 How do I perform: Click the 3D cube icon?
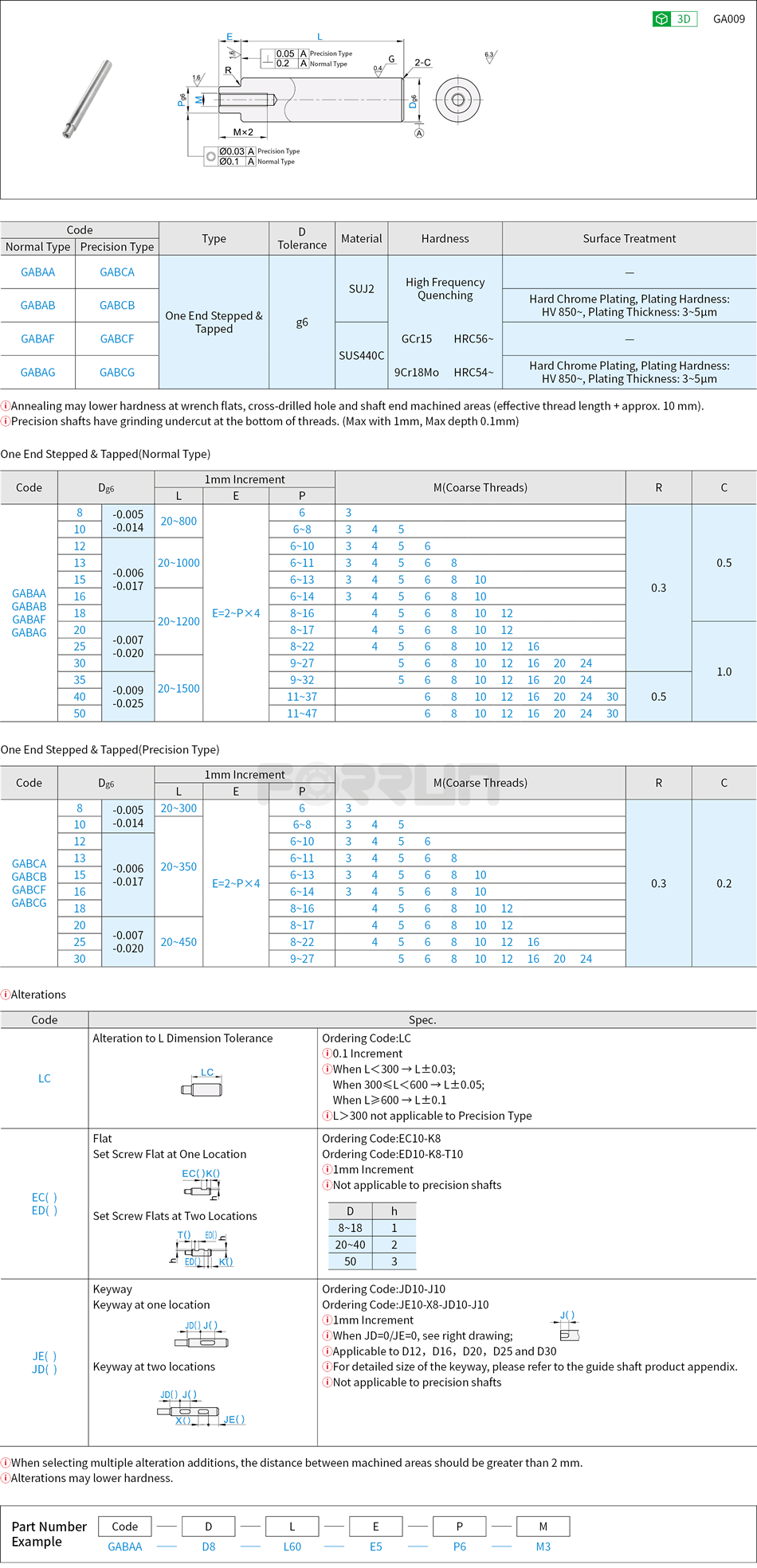(x=661, y=19)
